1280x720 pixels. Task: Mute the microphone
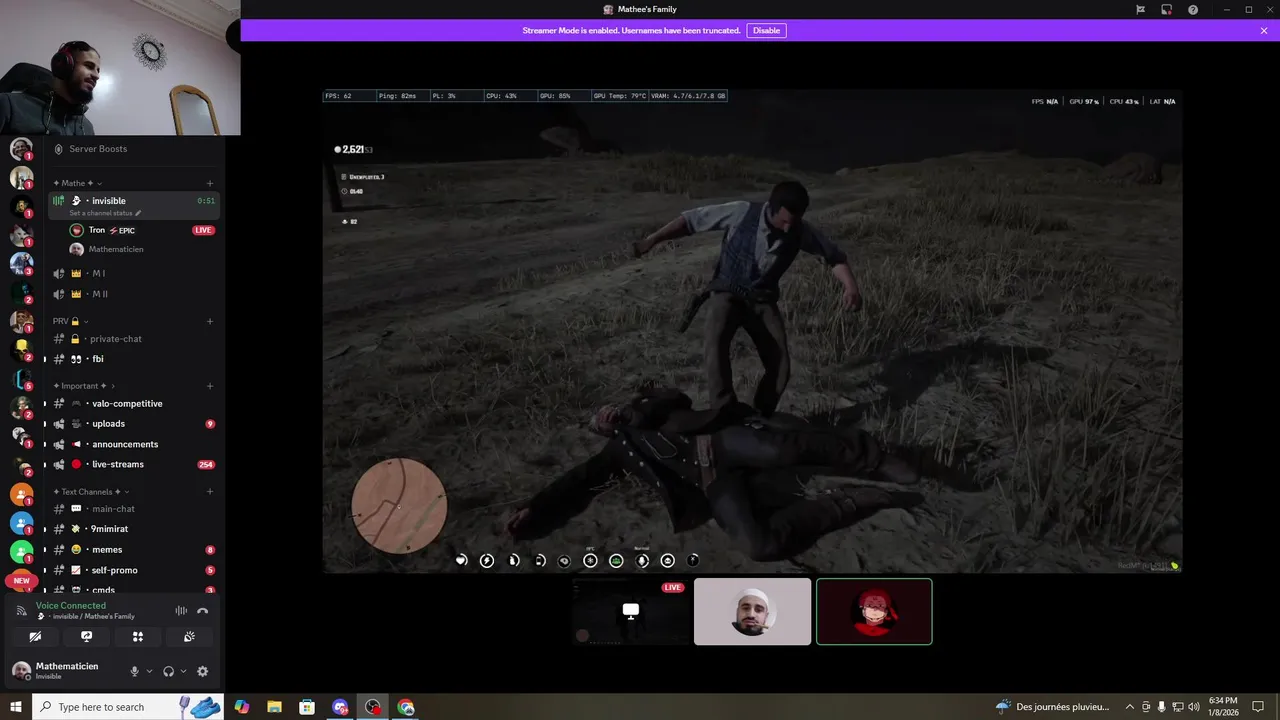coord(134,672)
